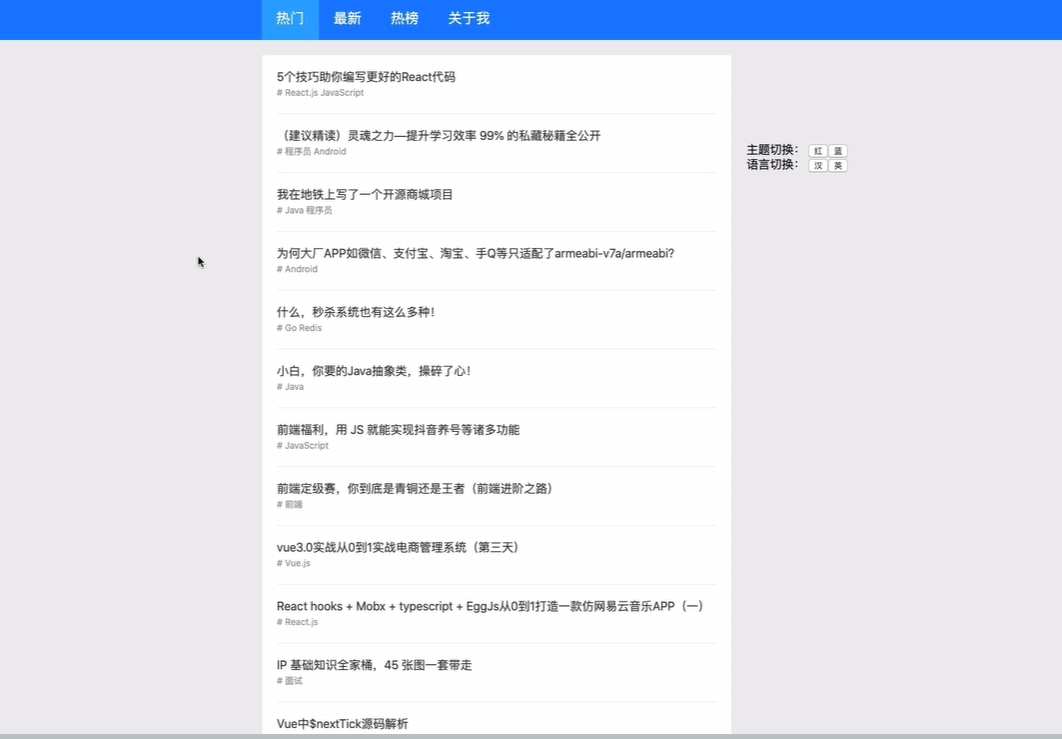This screenshot has height=739, width=1062.
Task: Open article about 5 React coding tips
Action: coord(366,76)
